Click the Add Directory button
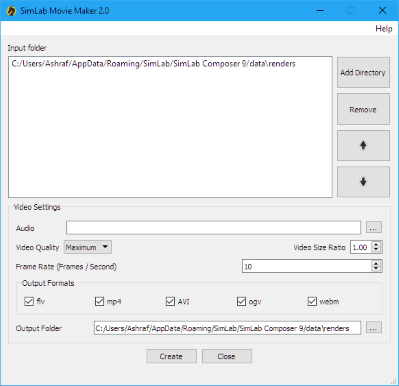This screenshot has height=386, width=399. 363,72
